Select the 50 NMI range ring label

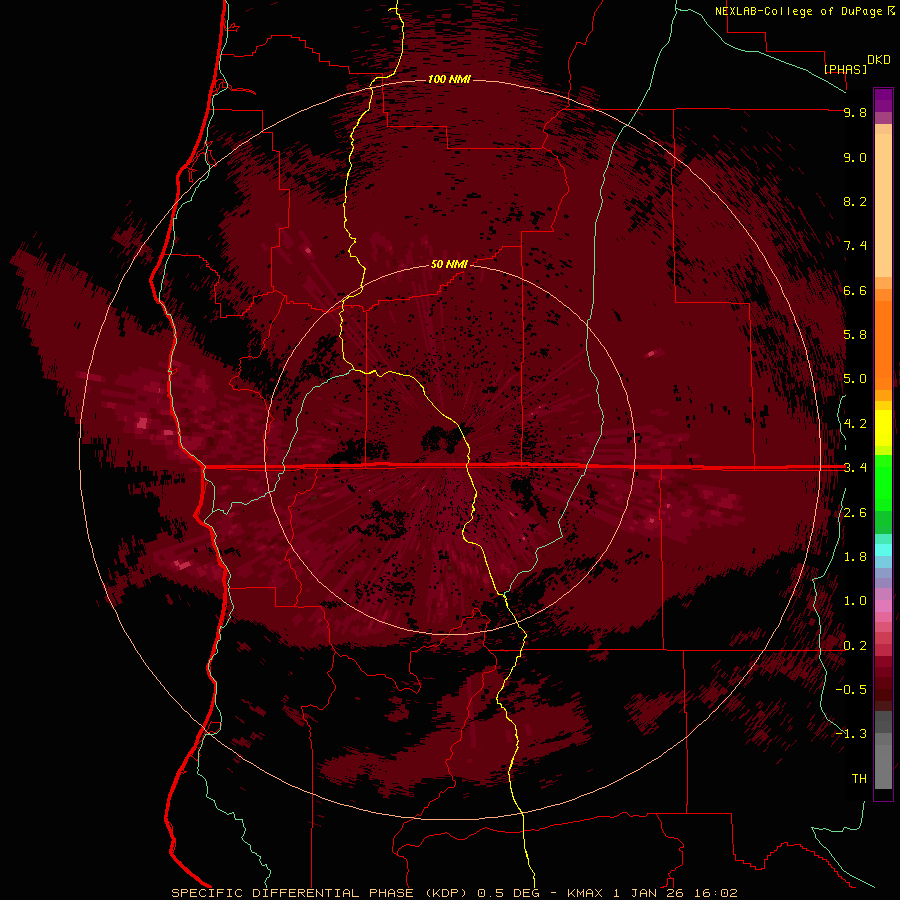tap(449, 264)
